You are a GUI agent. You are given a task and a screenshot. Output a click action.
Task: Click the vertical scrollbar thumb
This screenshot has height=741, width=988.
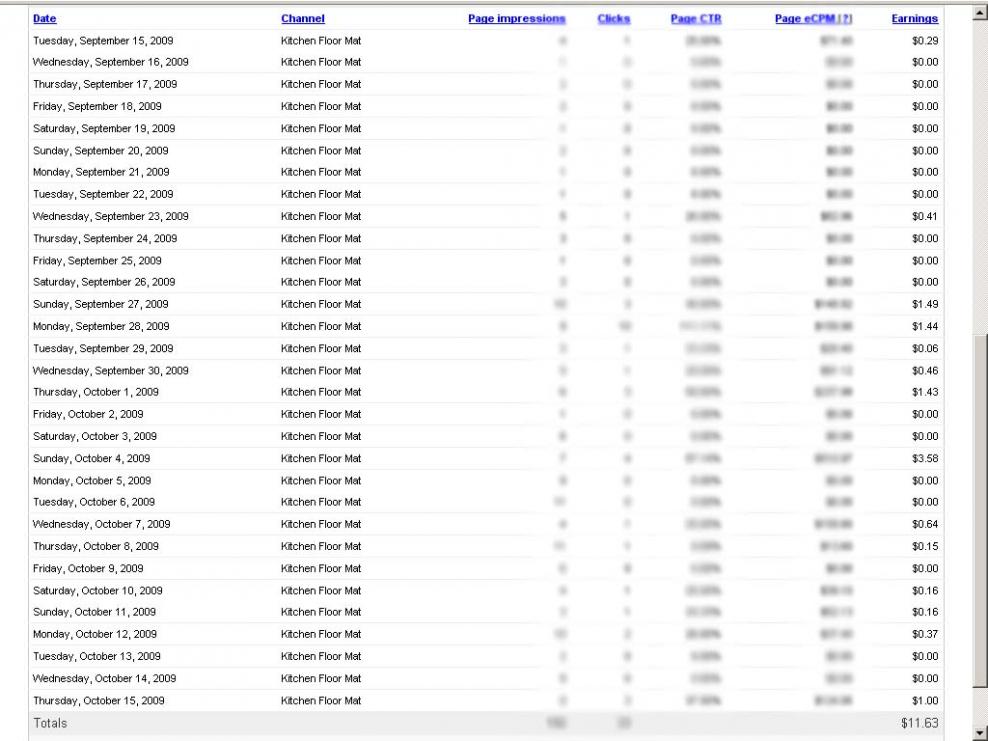[979, 510]
